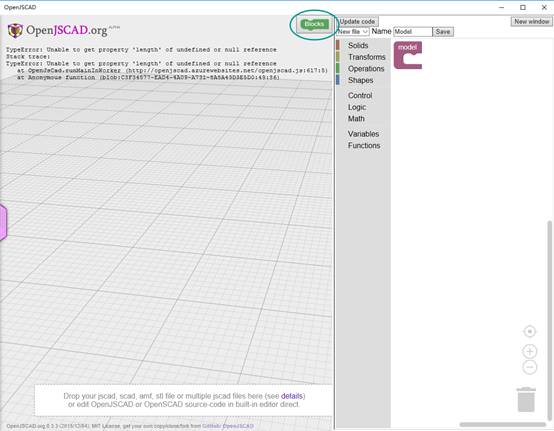The height and width of the screenshot is (431, 554).
Task: Select the purple model block
Action: pyautogui.click(x=407, y=55)
